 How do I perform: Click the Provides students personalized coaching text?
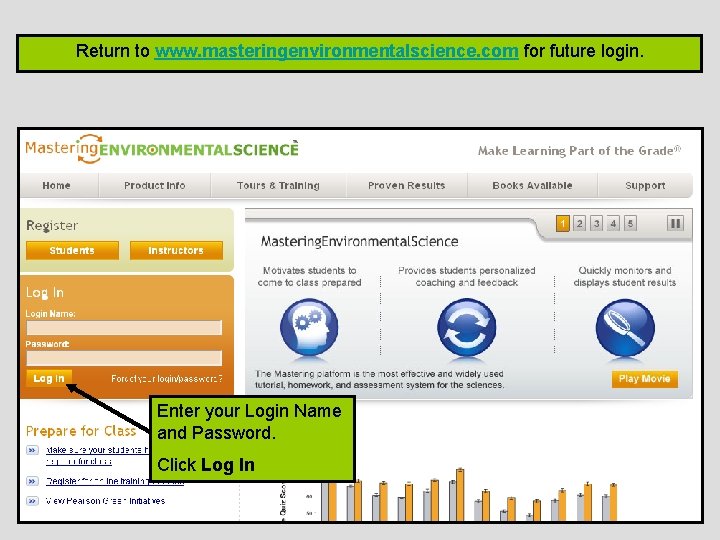(467, 276)
